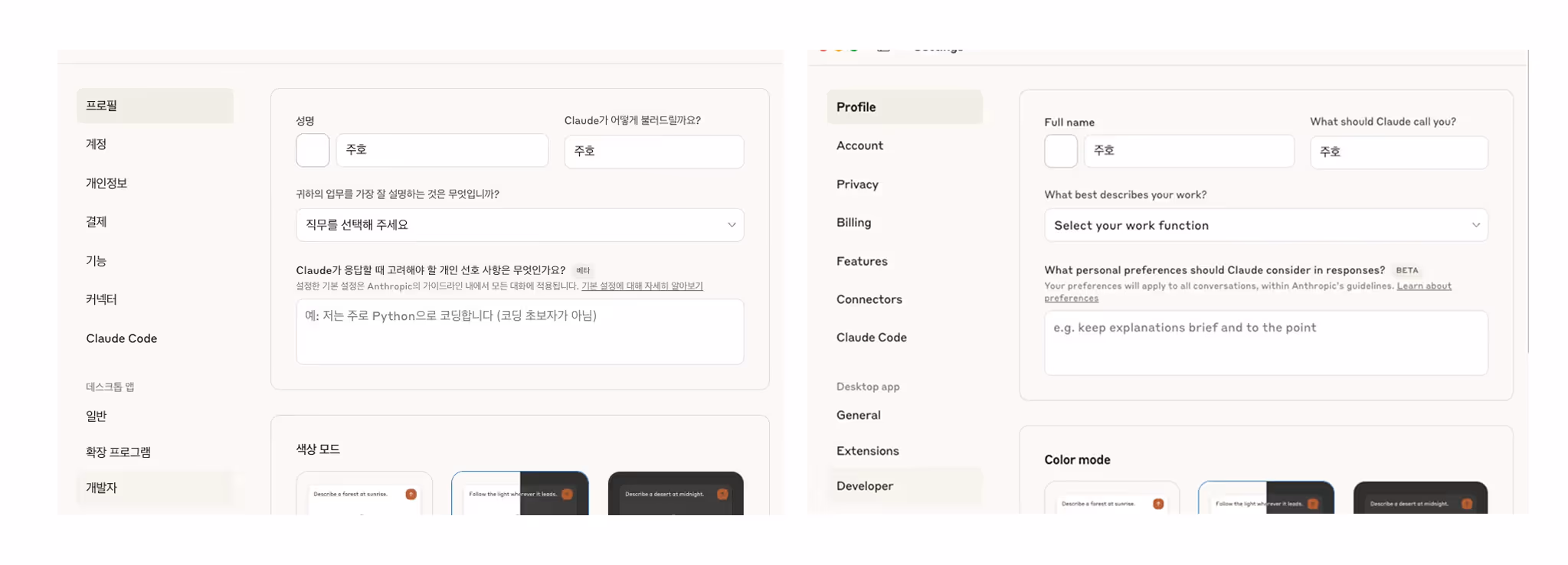Choose light theme thumbnail under Color mode

coord(1112,498)
